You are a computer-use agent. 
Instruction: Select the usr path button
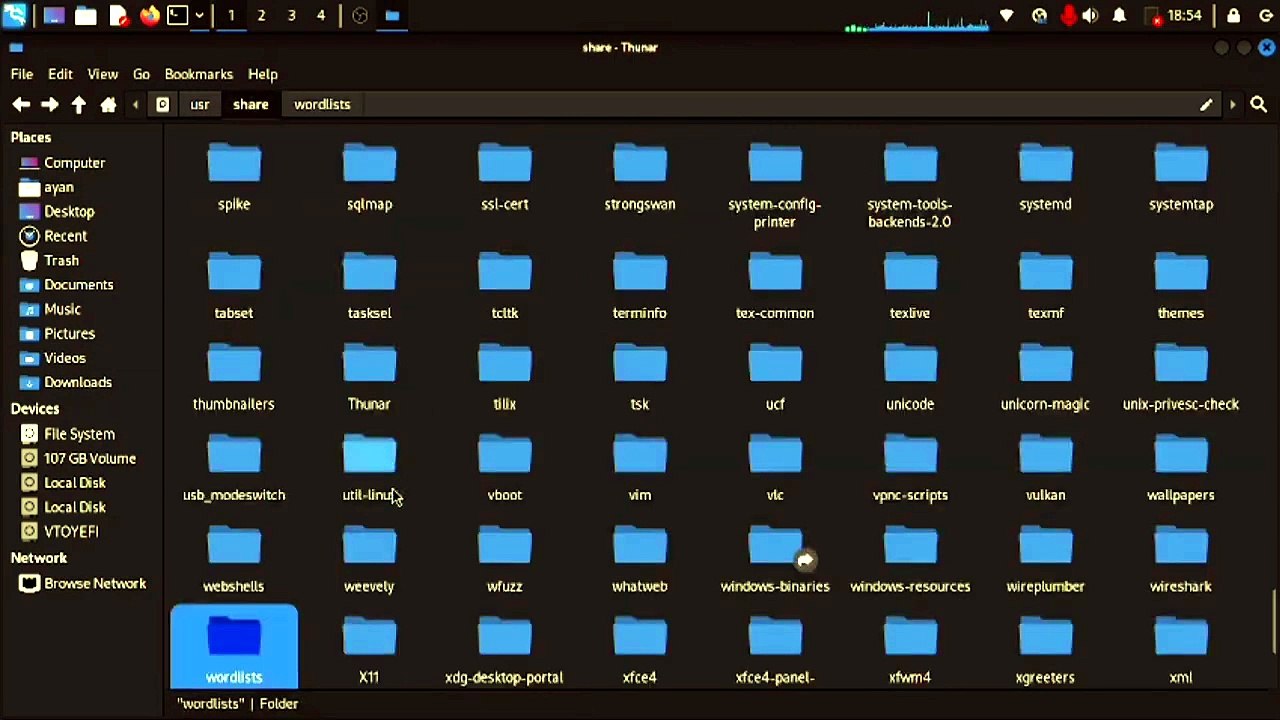[x=200, y=104]
